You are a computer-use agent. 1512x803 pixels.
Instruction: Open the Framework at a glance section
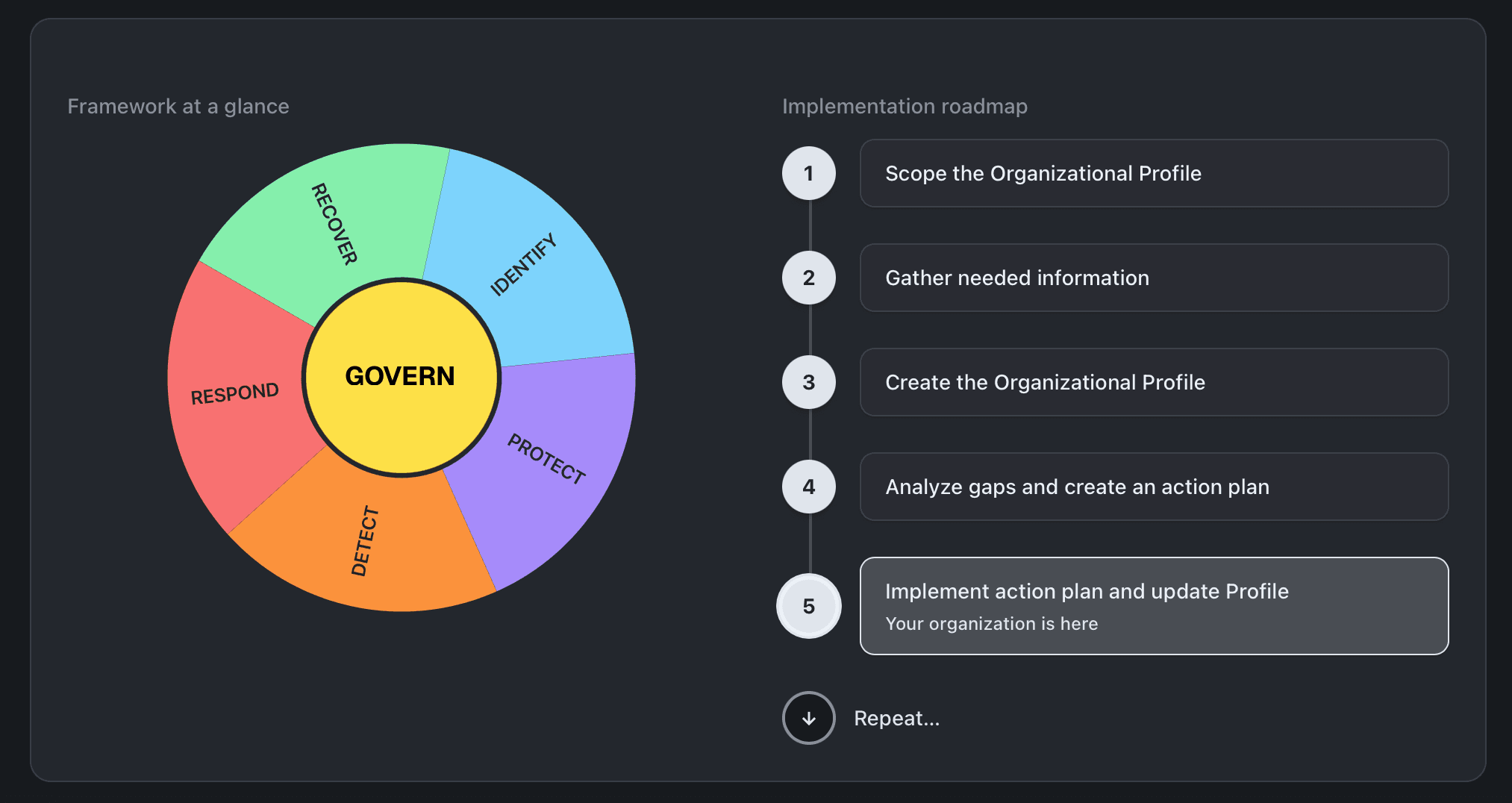click(178, 106)
